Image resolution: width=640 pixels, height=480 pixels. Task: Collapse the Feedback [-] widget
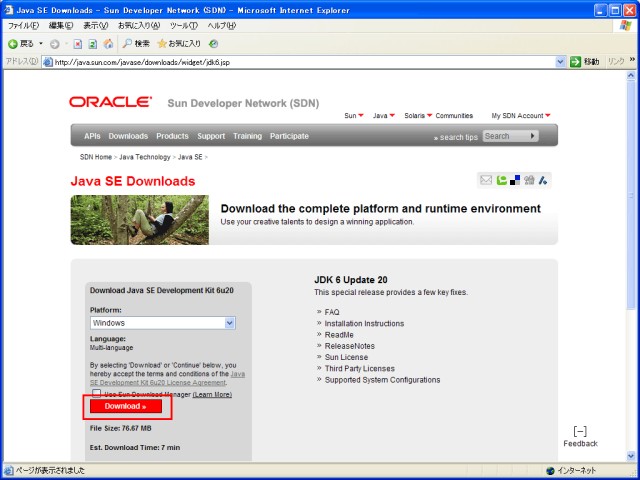[580, 431]
